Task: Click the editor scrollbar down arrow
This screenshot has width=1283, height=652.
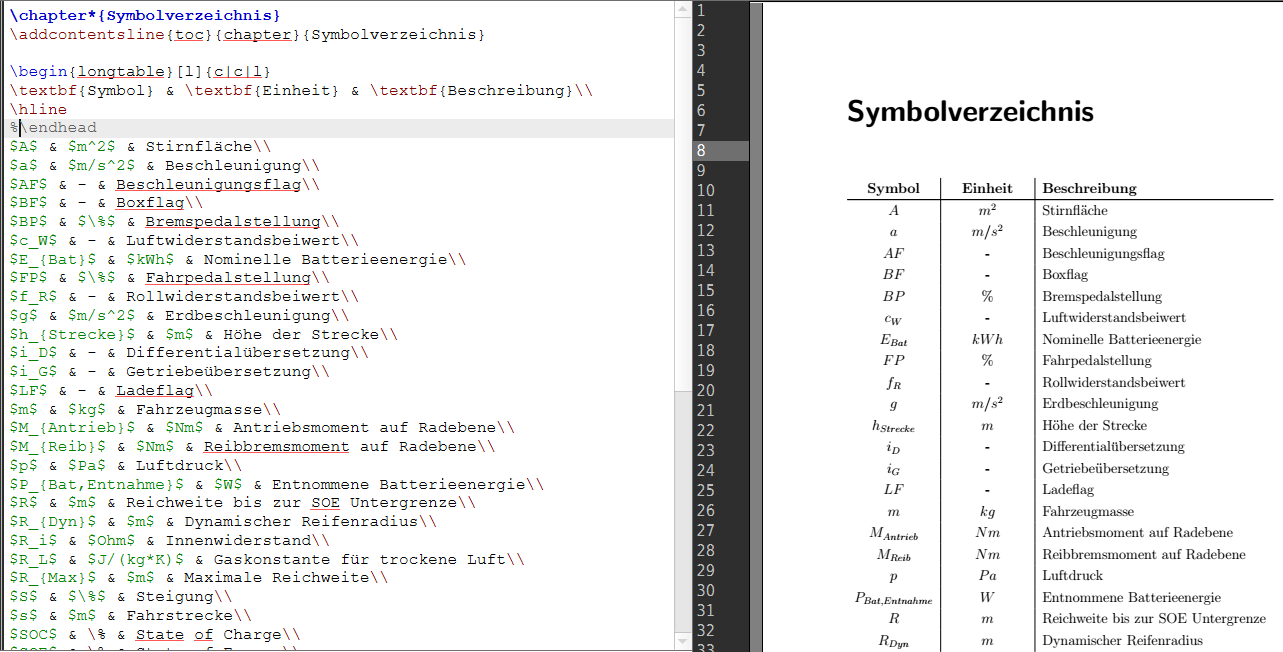Action: (683, 643)
